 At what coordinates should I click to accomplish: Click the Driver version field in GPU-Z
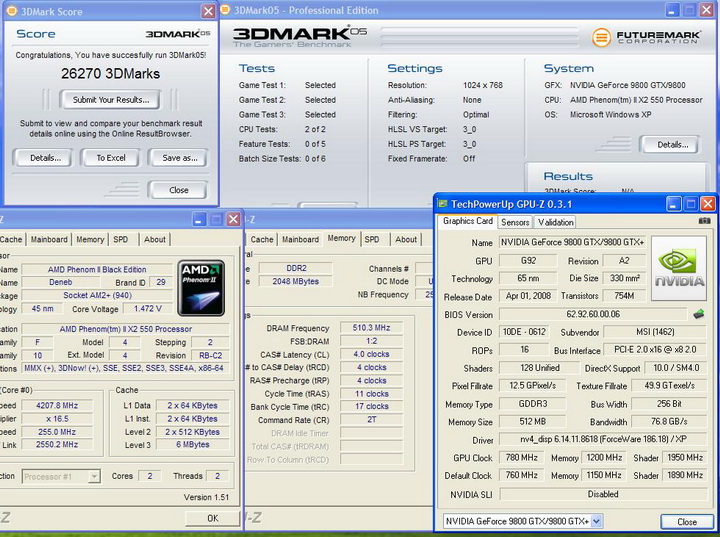[x=603, y=439]
